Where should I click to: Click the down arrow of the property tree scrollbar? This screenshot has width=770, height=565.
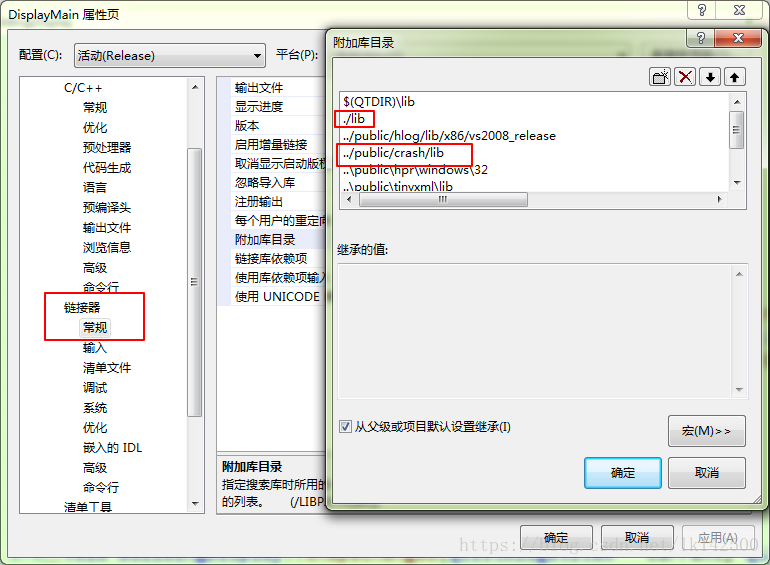pos(195,504)
